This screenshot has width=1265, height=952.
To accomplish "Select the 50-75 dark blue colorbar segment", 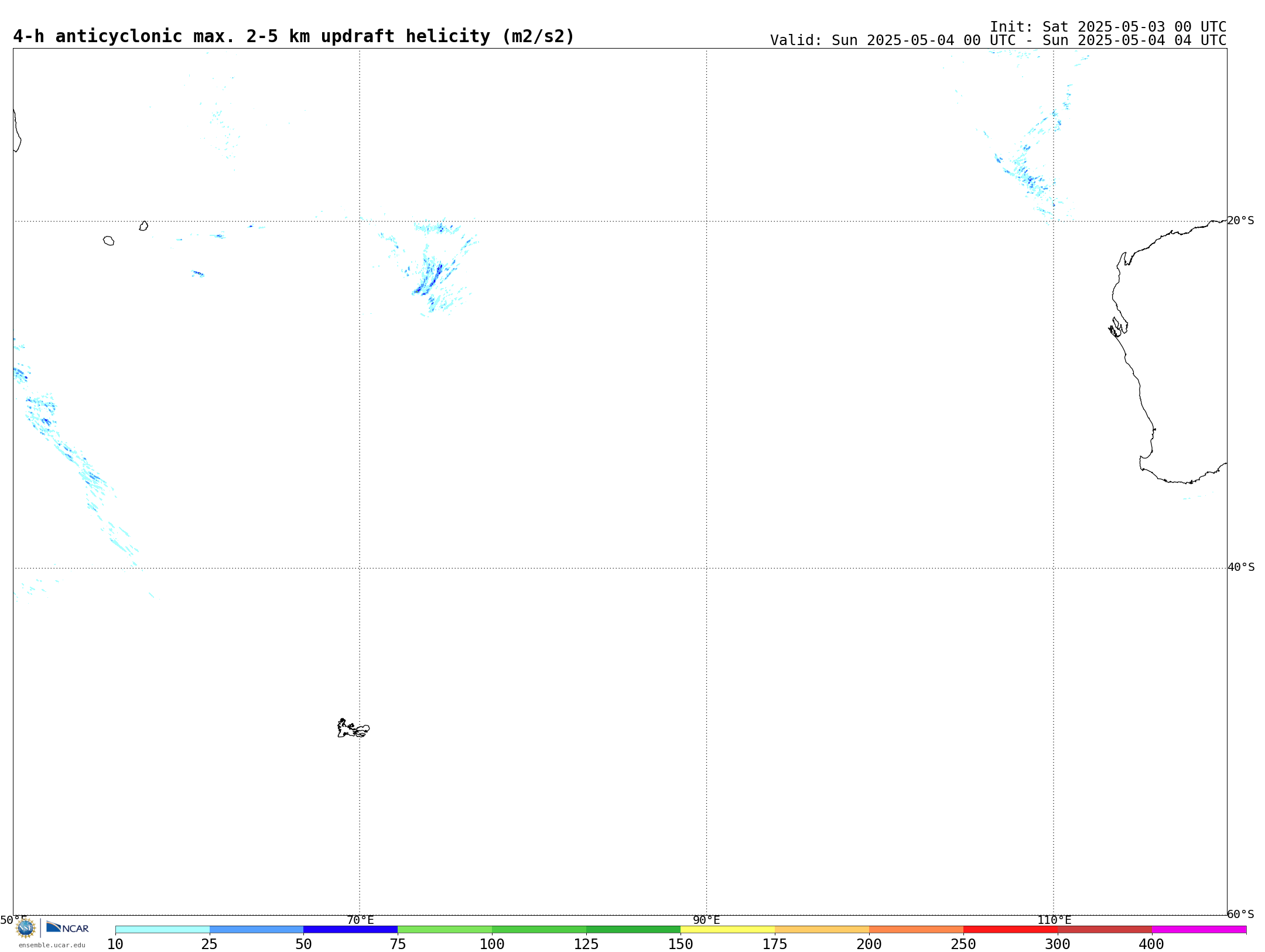I will click(351, 929).
